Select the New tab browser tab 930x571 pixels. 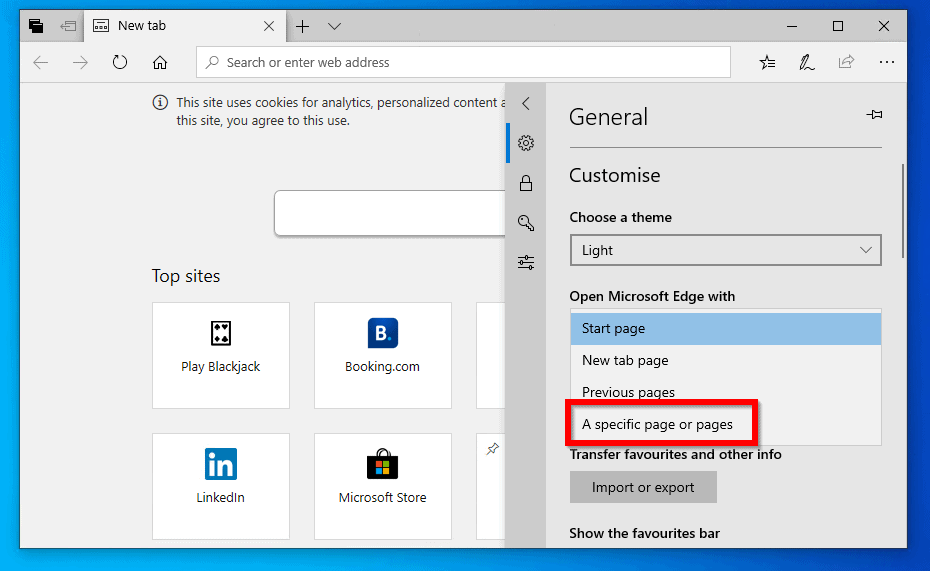(x=184, y=26)
